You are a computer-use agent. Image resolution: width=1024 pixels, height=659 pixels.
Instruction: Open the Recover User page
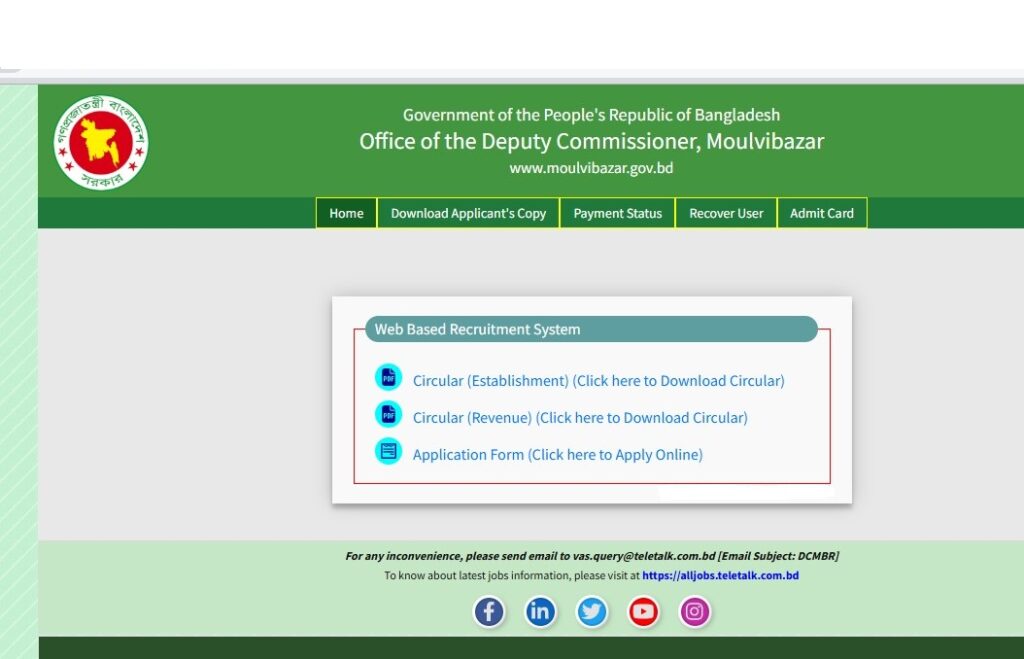(x=726, y=213)
